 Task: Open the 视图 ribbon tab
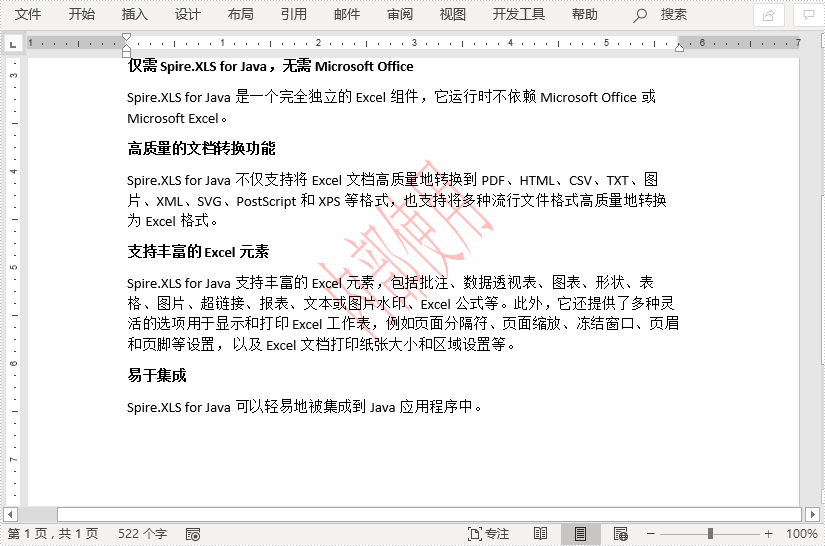click(x=452, y=15)
